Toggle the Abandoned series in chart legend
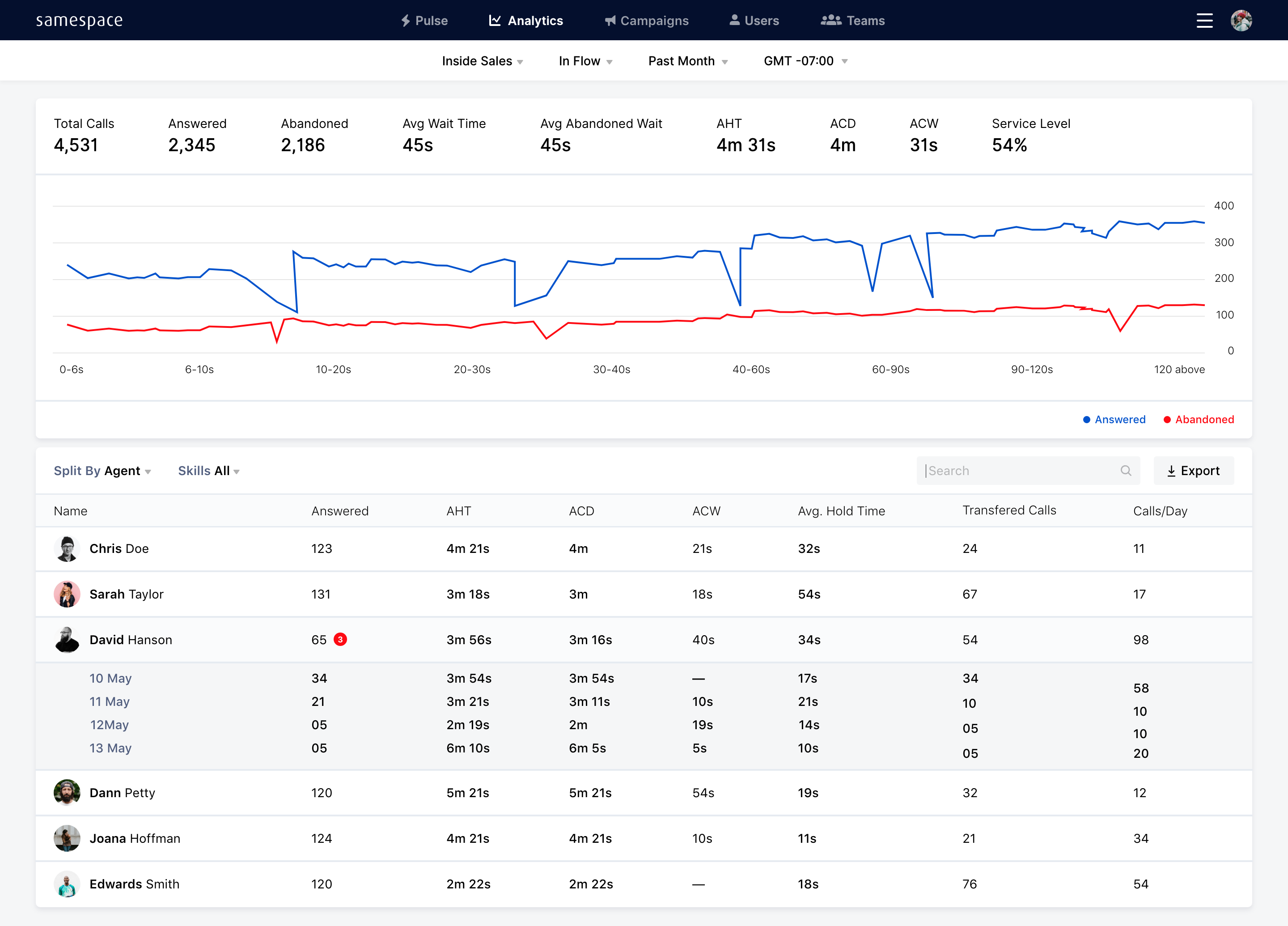 point(1198,419)
